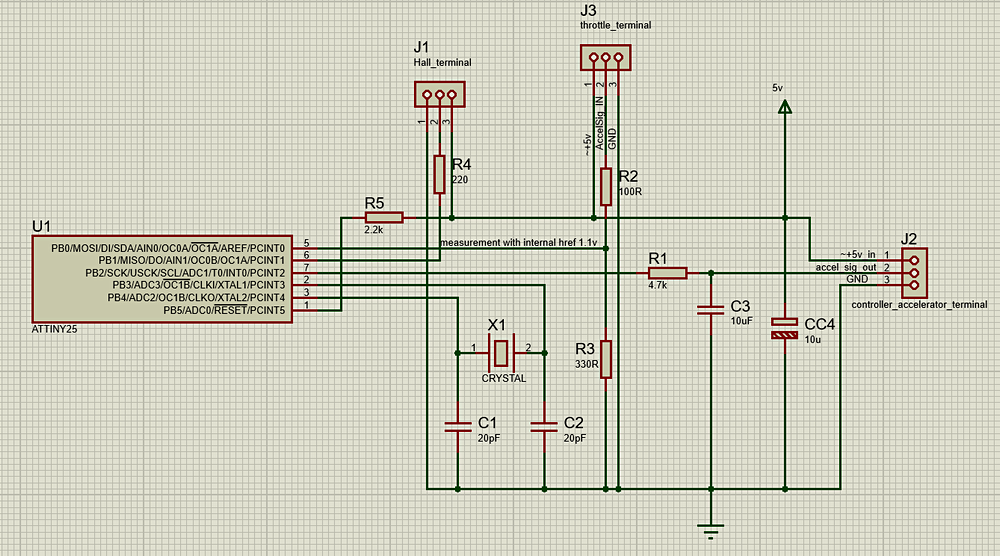Click capacitor C1 20pF symbol
The height and width of the screenshot is (556, 1000).
tap(458, 426)
